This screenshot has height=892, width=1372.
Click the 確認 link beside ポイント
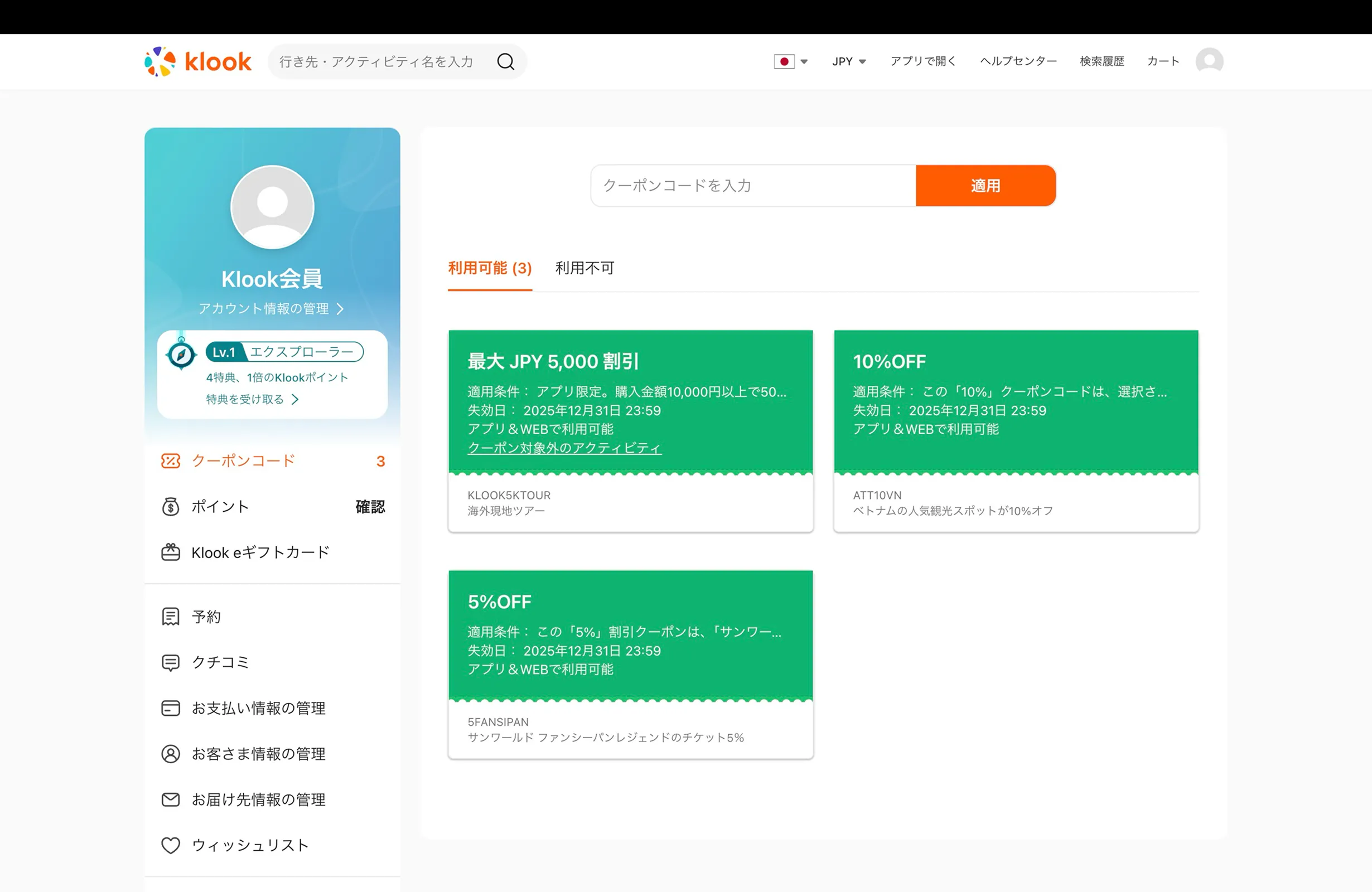pos(370,507)
